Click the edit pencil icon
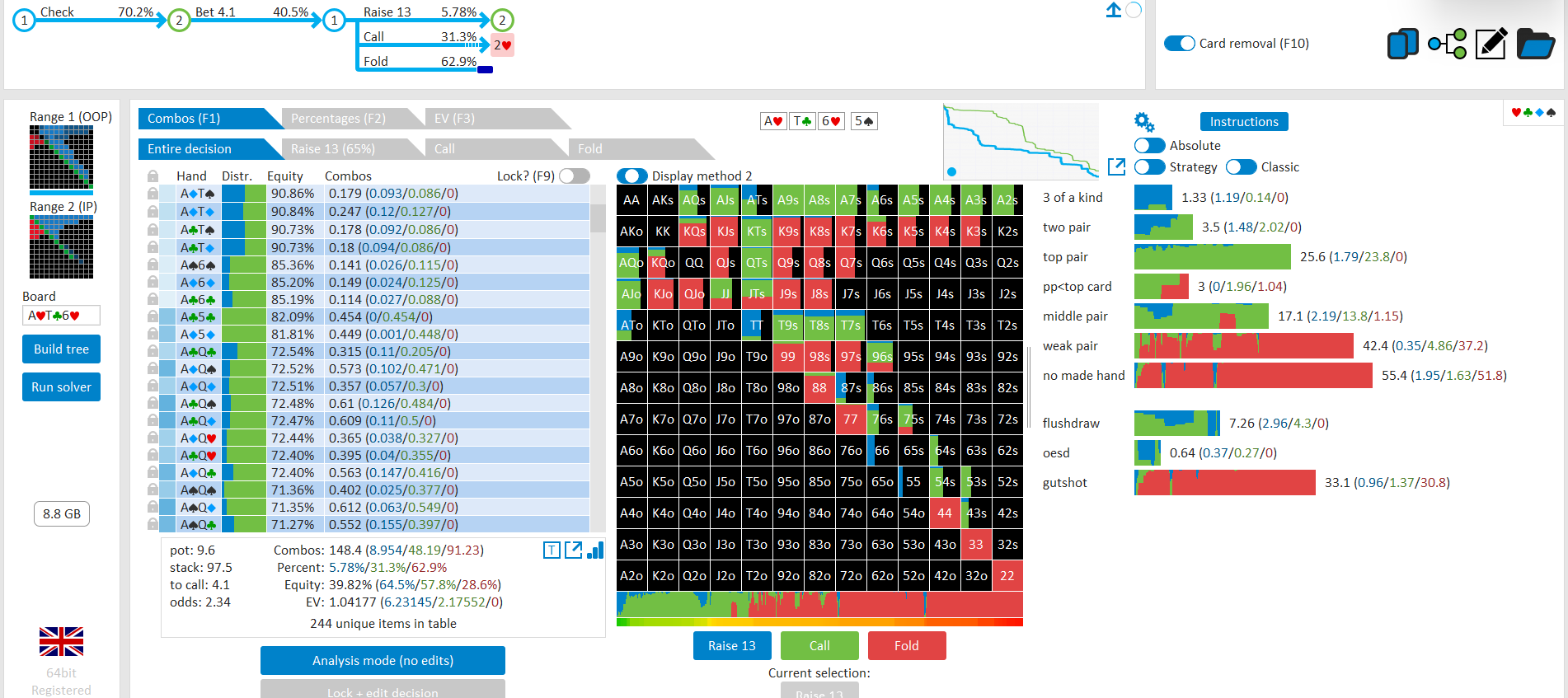The width and height of the screenshot is (1568, 698). coord(1491,44)
